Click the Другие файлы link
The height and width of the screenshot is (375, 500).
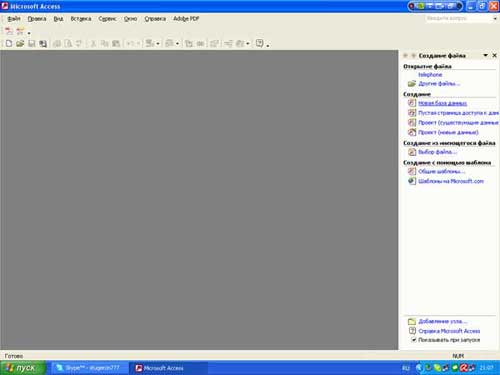point(439,84)
